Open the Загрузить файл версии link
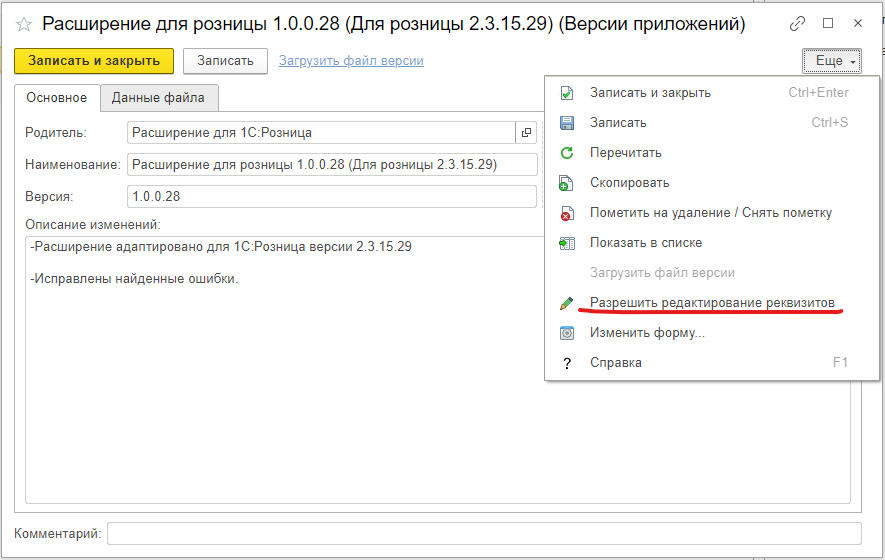 coord(351,61)
